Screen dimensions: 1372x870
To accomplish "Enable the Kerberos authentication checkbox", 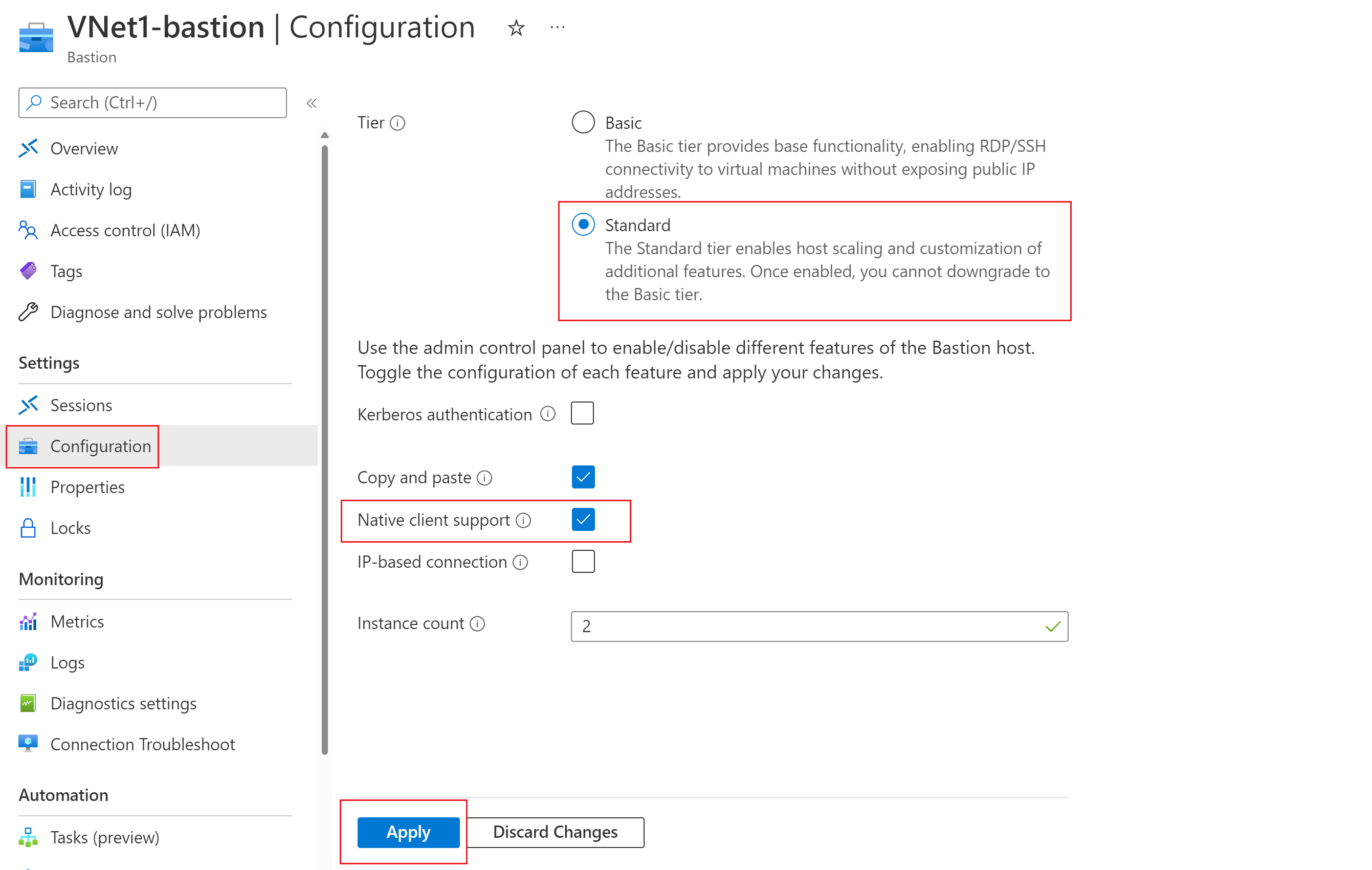I will (582, 414).
